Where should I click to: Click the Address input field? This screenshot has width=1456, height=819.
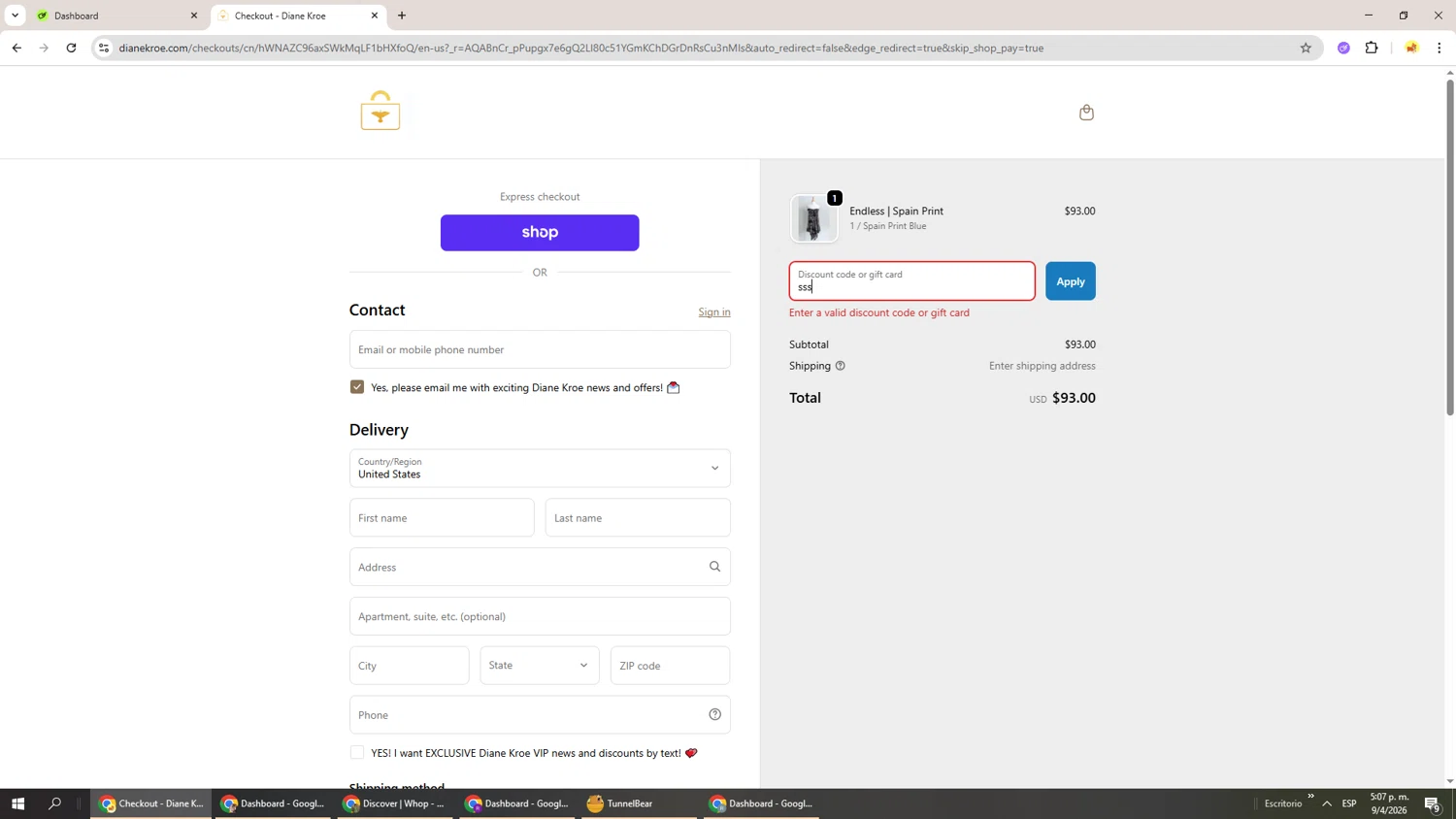[540, 567]
